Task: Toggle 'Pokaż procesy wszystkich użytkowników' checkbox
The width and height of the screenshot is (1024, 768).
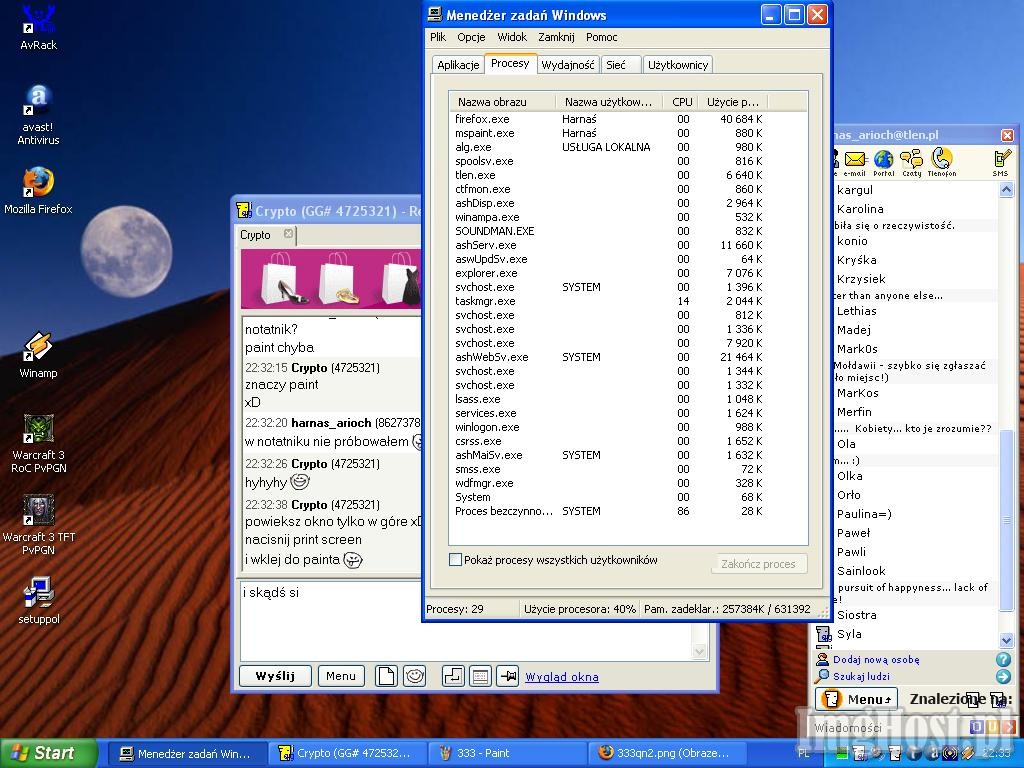Action: (455, 560)
